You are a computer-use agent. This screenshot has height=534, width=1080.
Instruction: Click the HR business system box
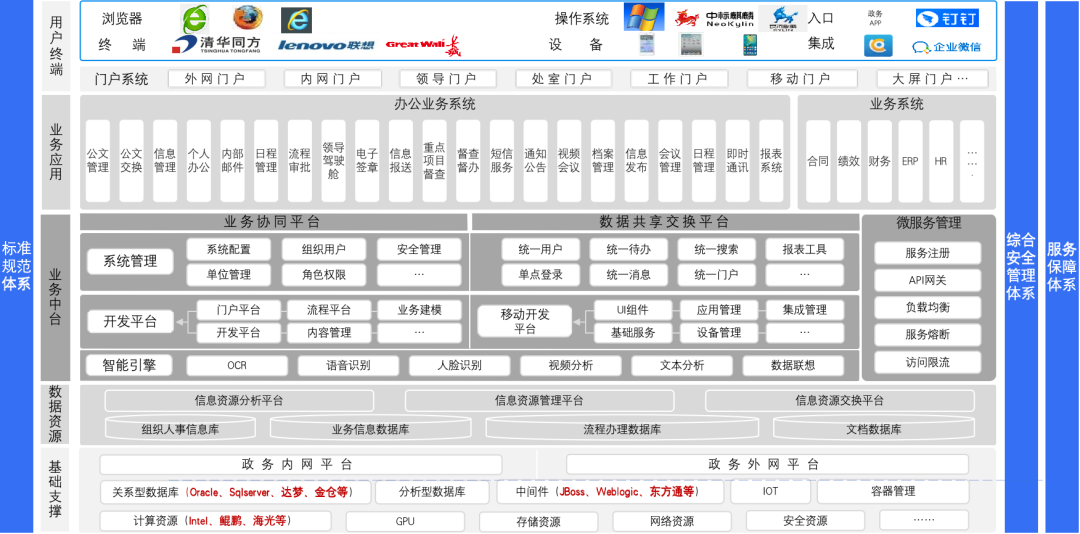[x=941, y=161]
